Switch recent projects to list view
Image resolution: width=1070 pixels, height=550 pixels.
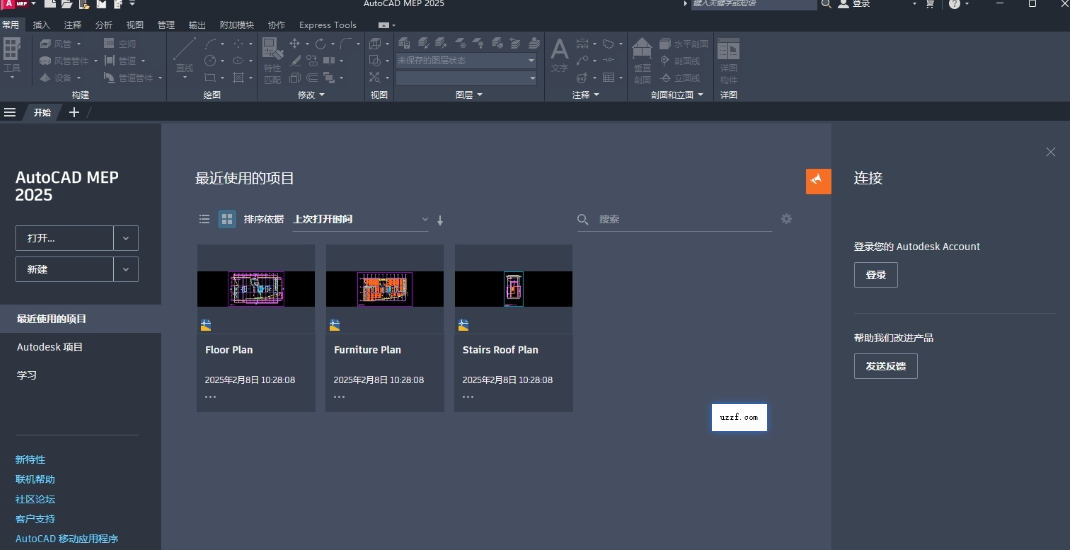pos(204,219)
